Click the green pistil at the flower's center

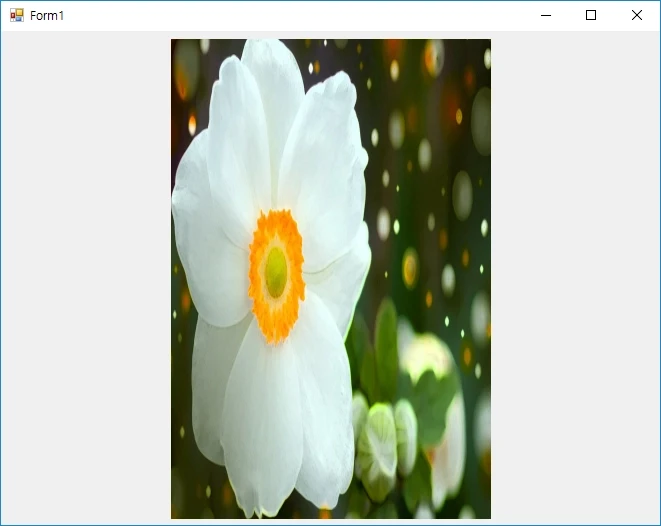(276, 271)
